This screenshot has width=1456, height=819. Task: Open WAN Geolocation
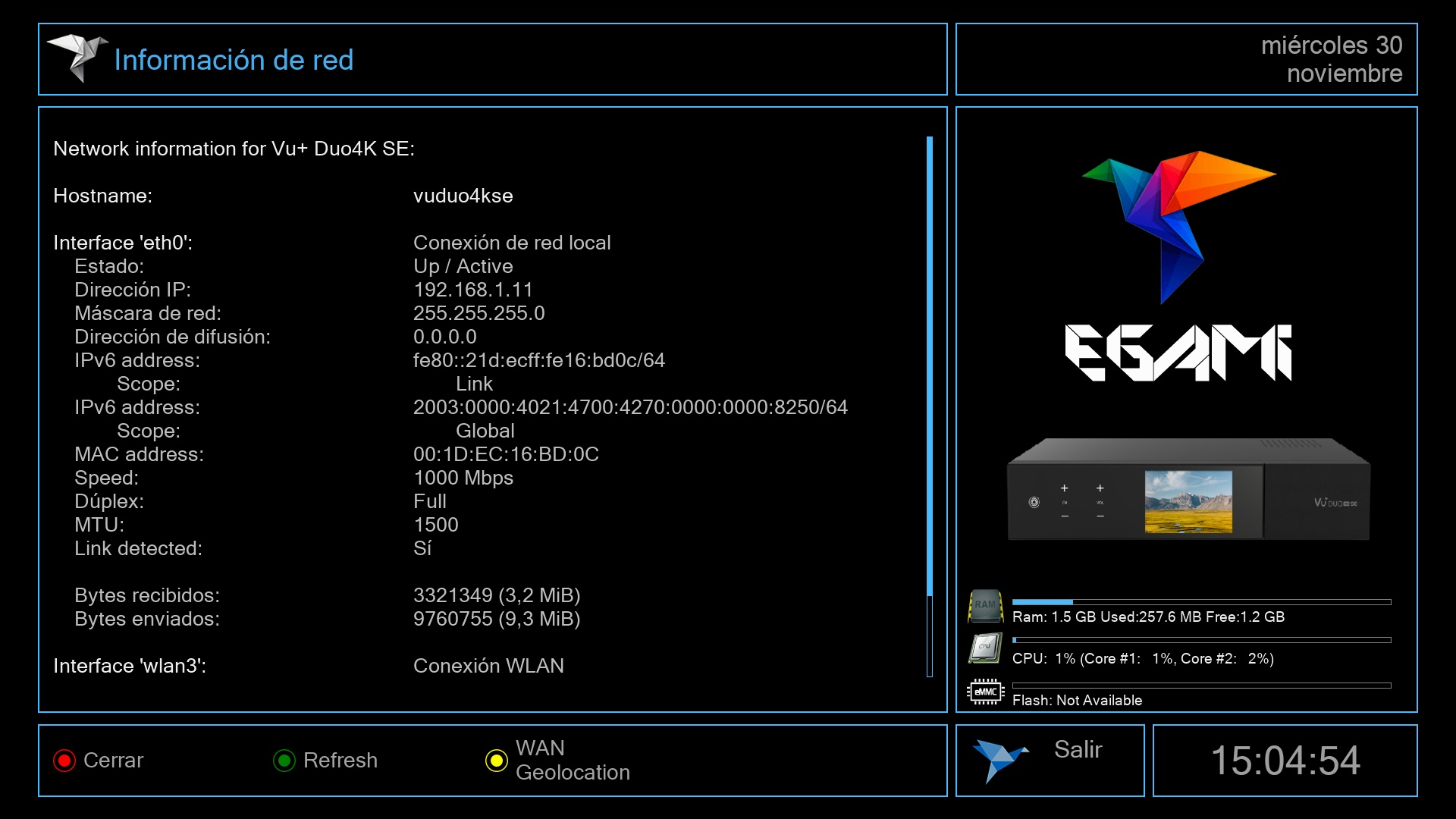click(572, 761)
